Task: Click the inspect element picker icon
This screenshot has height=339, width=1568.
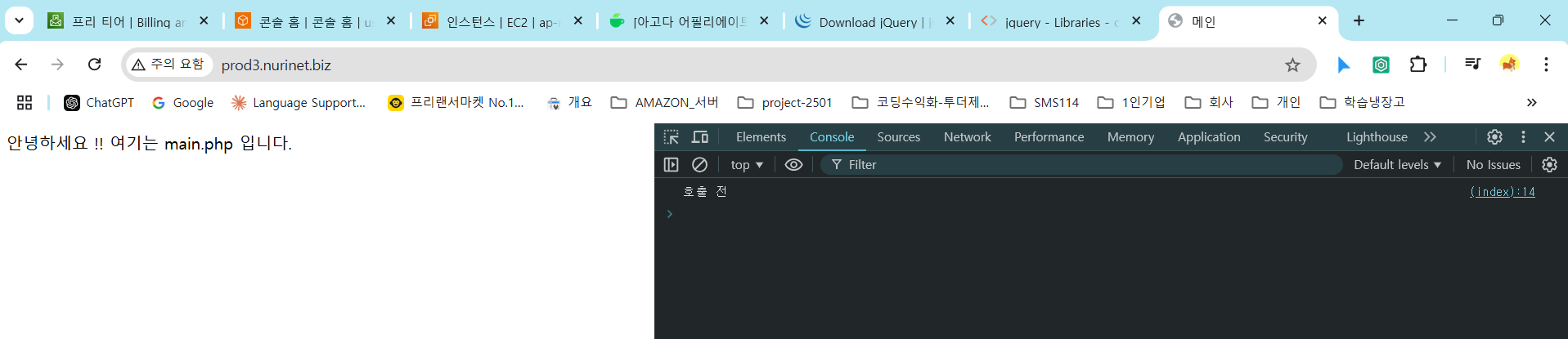Action: [x=672, y=137]
